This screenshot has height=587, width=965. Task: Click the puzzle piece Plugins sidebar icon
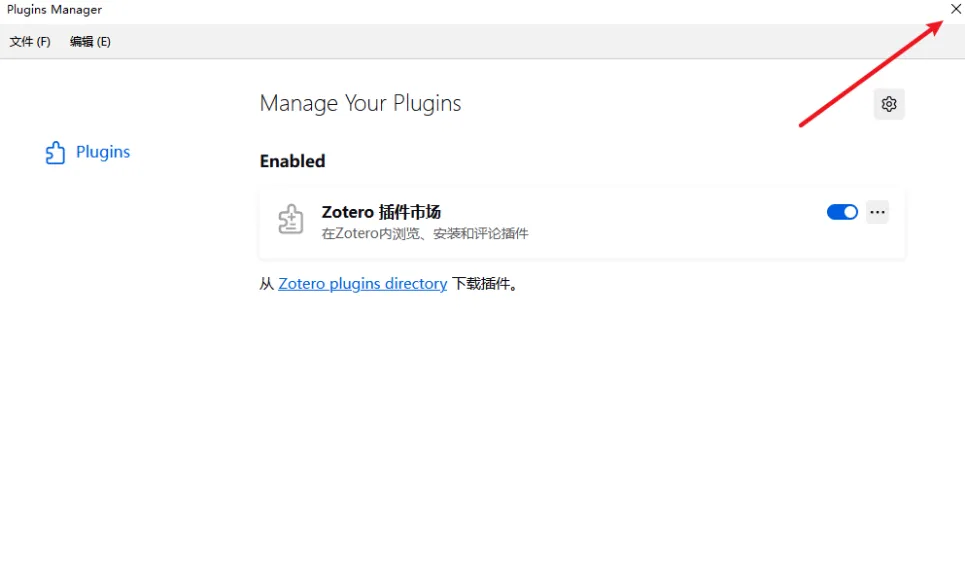(x=55, y=153)
